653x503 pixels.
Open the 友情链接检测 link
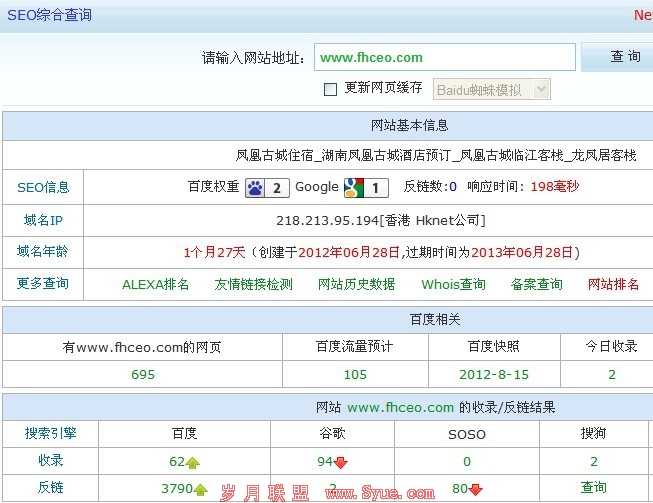253,284
